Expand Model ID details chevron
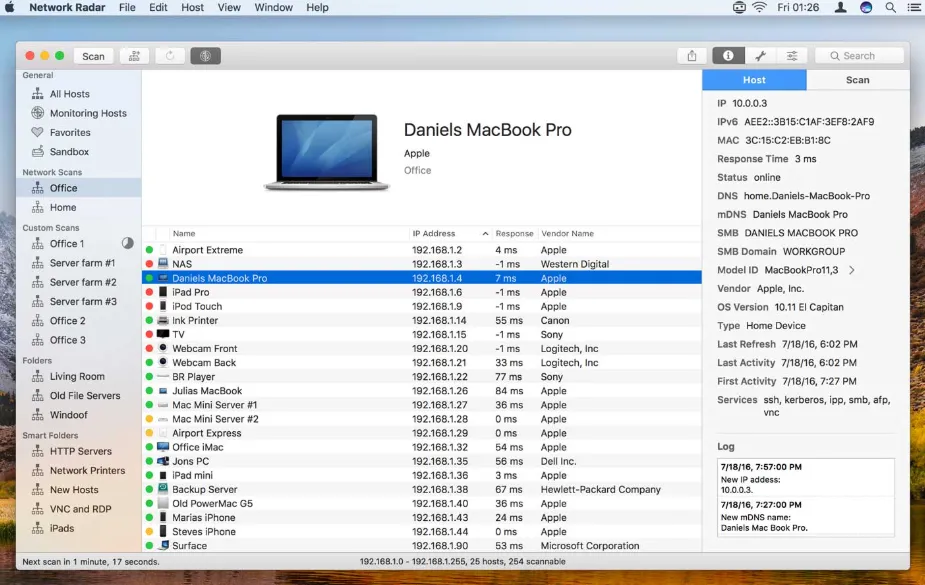Screen dimensions: 925x585 (851, 270)
